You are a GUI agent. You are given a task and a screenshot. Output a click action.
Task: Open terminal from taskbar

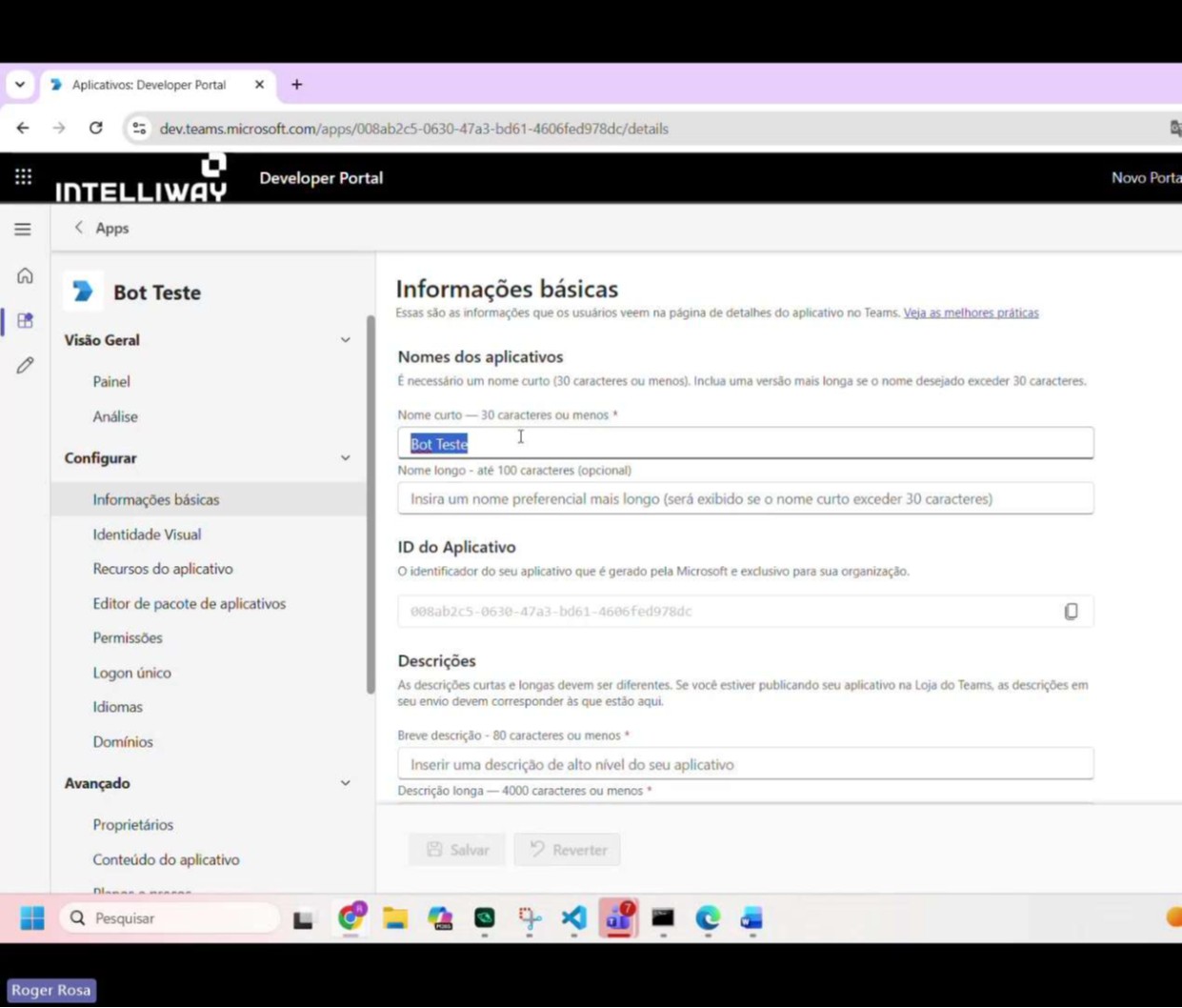coord(663,917)
